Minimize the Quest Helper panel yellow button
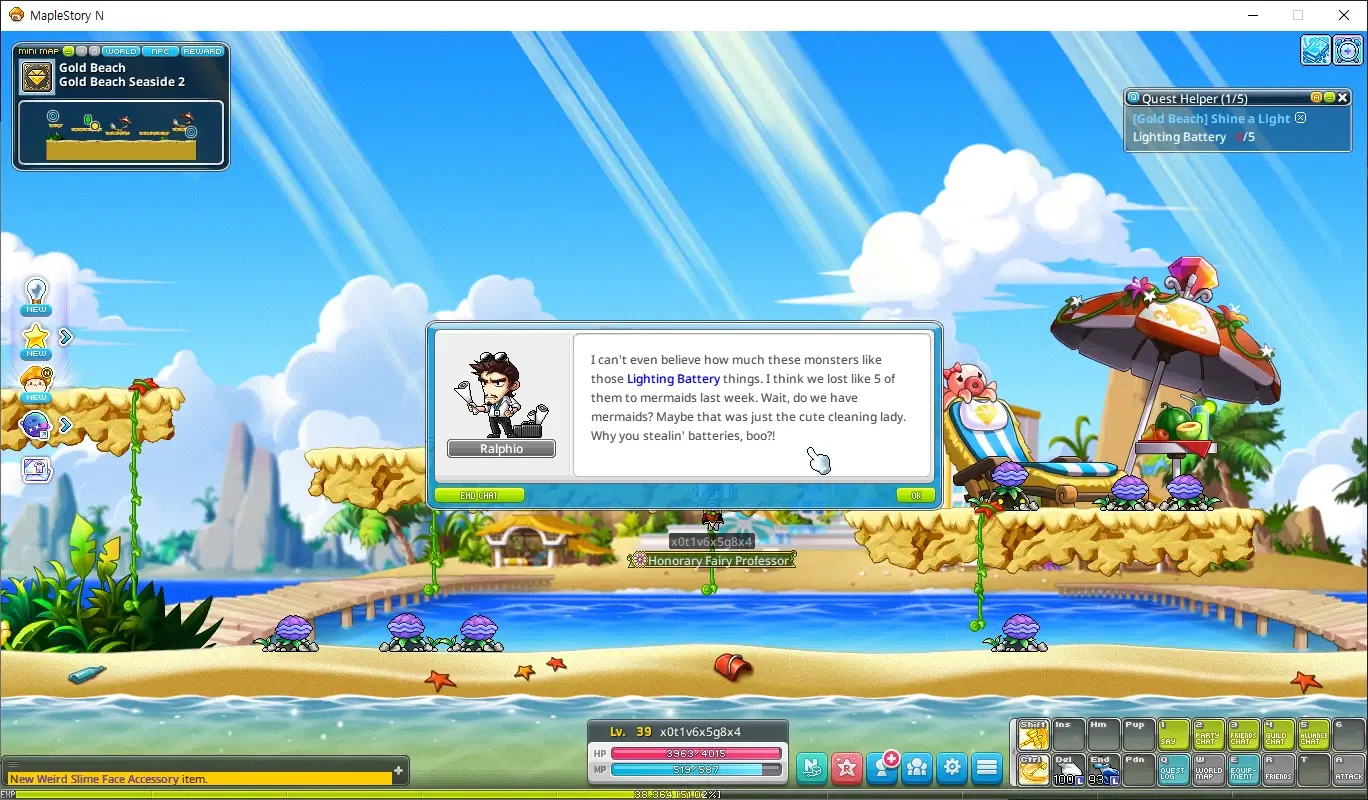This screenshot has height=800, width=1368. [1330, 98]
